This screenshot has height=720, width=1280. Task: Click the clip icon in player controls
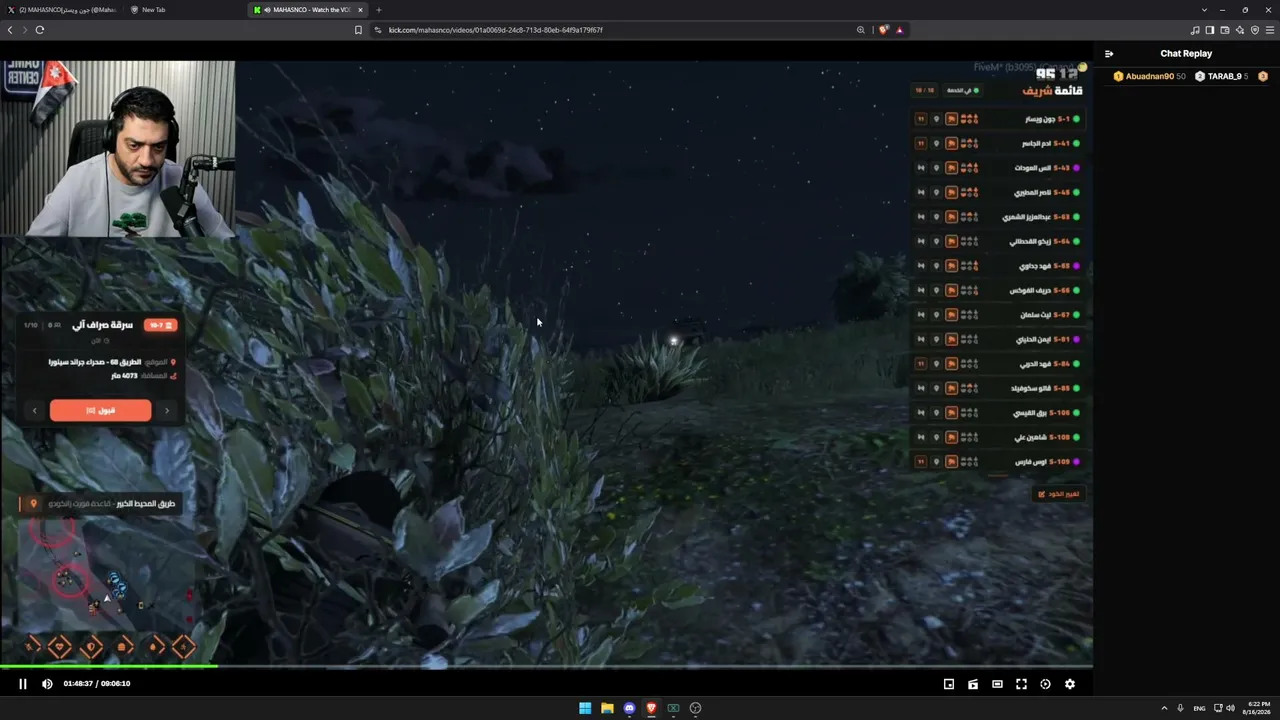click(x=973, y=684)
